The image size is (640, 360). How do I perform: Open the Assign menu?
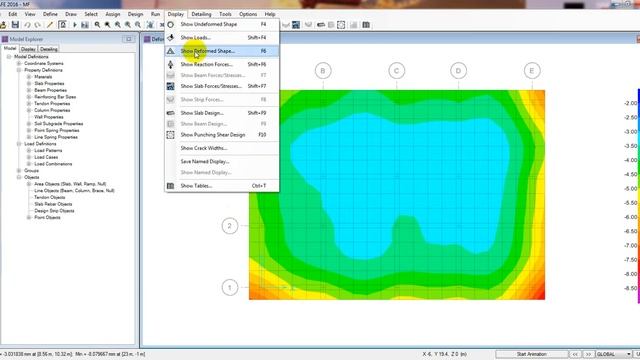point(113,14)
